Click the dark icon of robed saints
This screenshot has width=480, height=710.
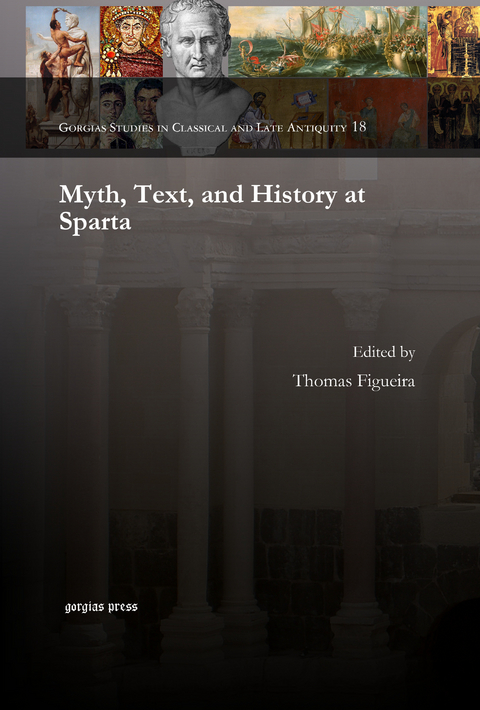click(x=454, y=113)
